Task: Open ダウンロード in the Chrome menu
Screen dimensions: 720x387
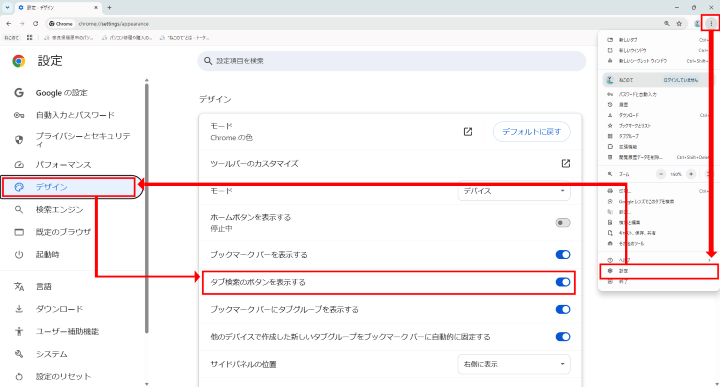Action: coord(658,115)
